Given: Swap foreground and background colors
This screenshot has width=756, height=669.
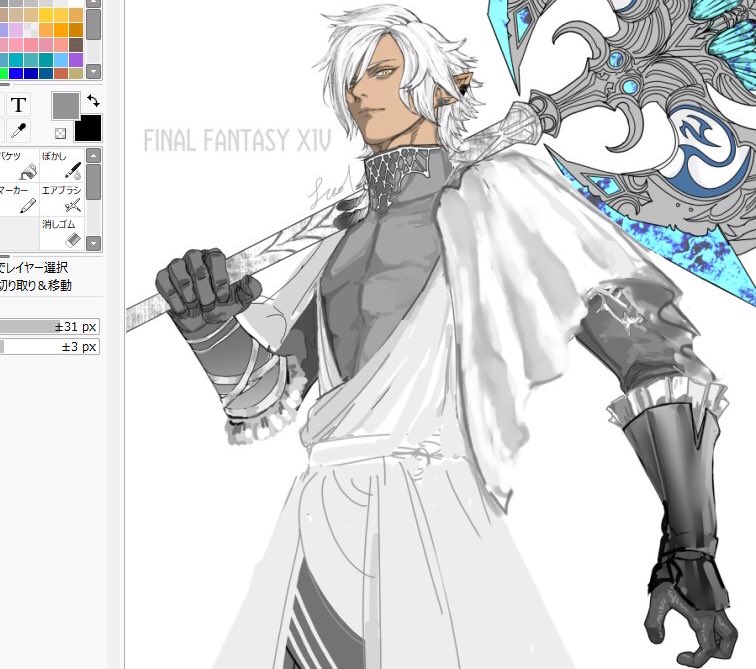Looking at the screenshot, I should click(x=94, y=101).
